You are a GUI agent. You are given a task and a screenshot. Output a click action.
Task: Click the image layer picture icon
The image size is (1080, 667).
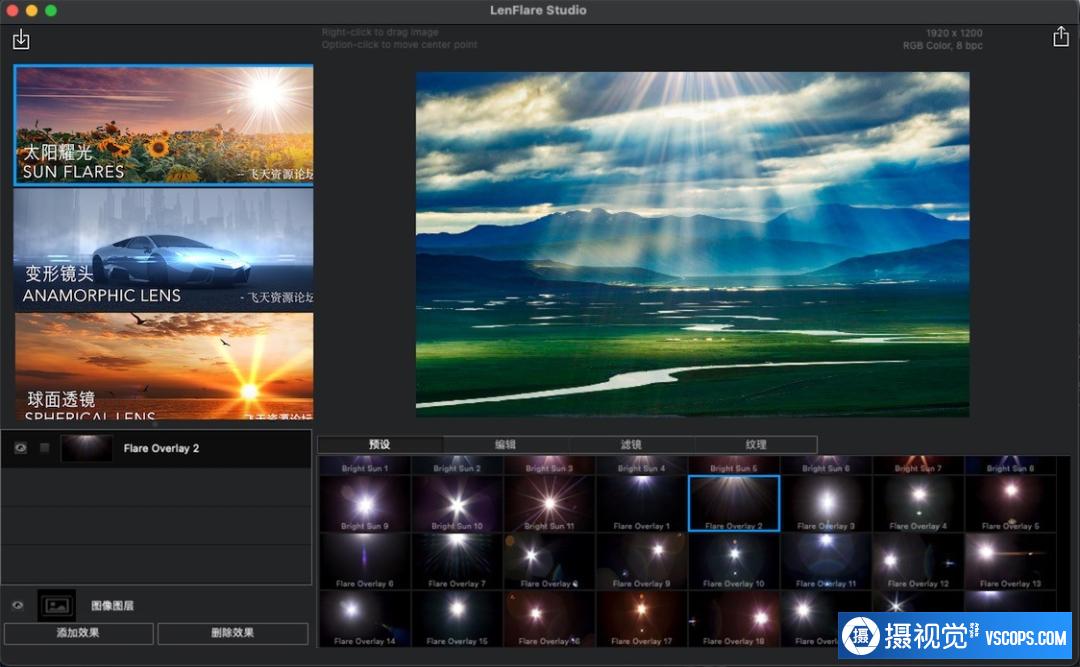tap(56, 606)
